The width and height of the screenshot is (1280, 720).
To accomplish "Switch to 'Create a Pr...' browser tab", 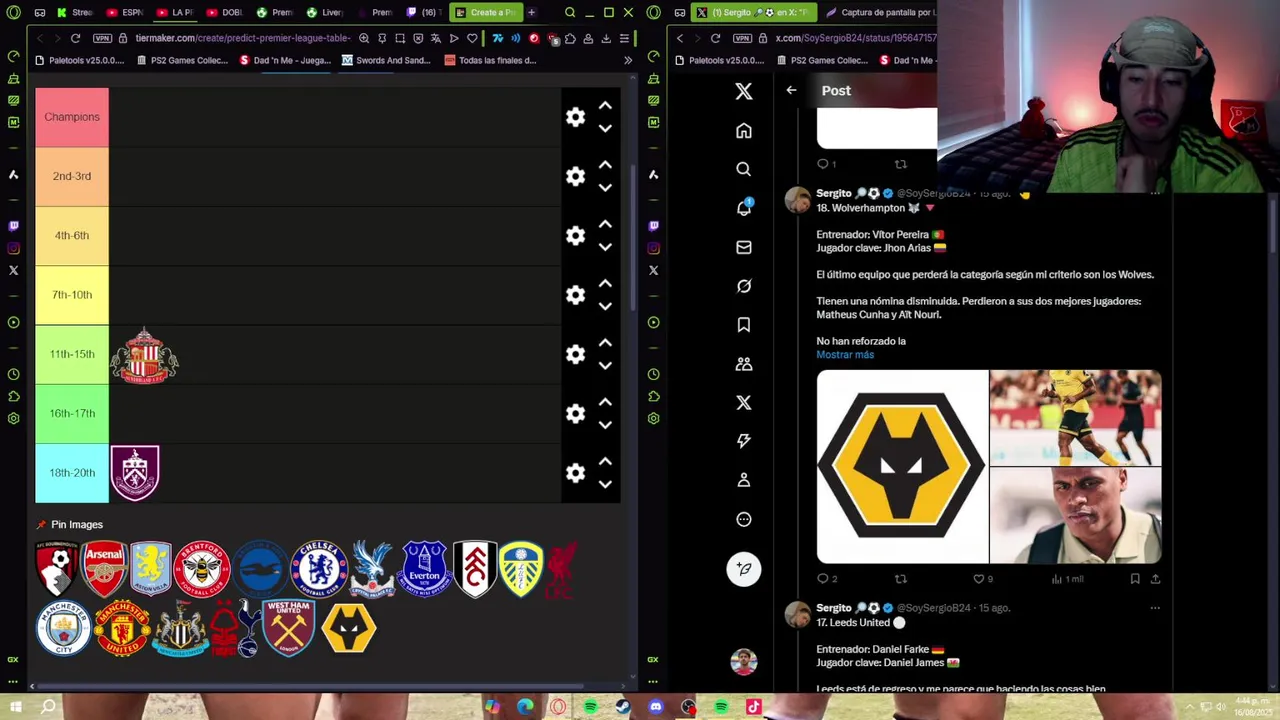I will tap(485, 12).
